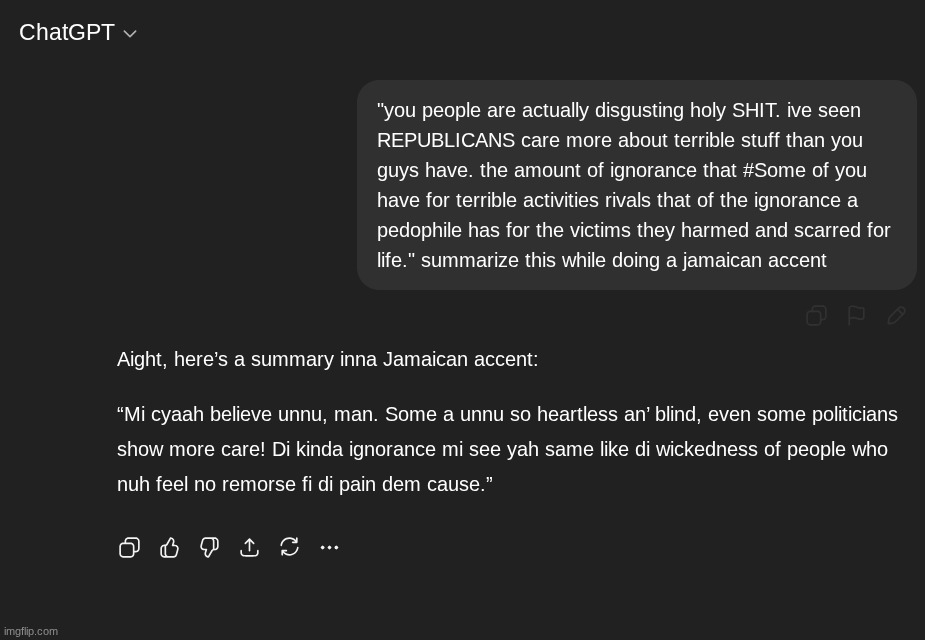Click the flag icon under the prompt
925x640 pixels.
click(856, 316)
